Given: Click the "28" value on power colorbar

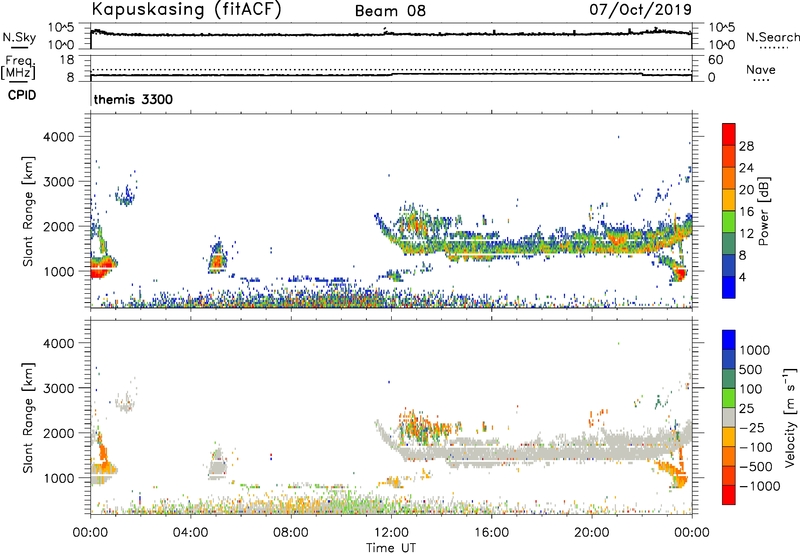Looking at the screenshot, I should [x=746, y=146].
